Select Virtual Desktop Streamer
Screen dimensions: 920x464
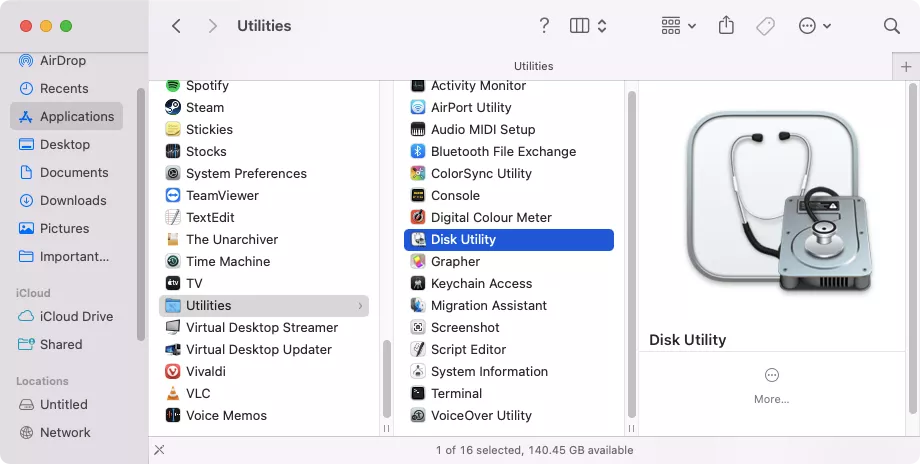(264, 327)
